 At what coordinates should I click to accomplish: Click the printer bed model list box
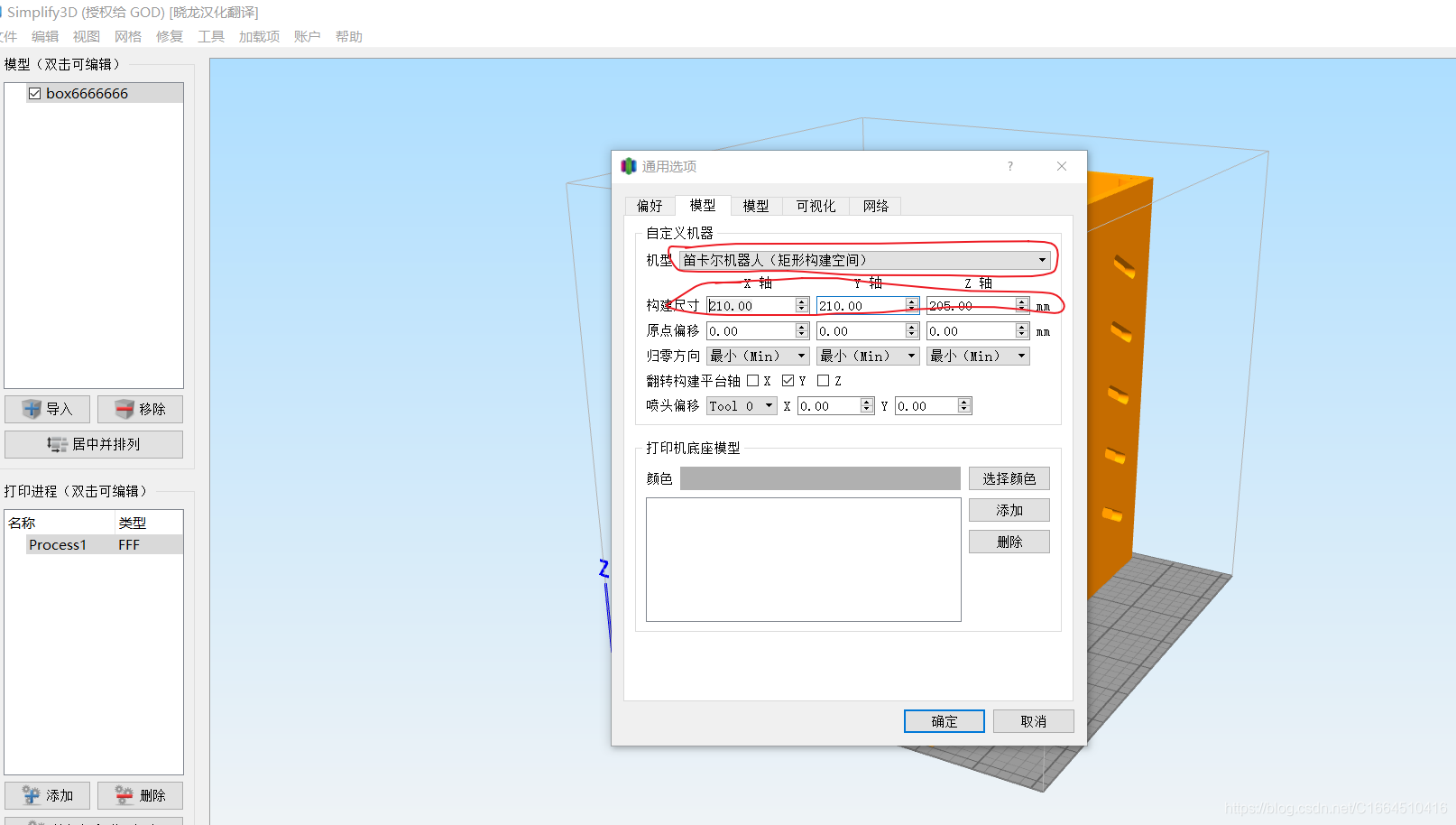[x=804, y=560]
